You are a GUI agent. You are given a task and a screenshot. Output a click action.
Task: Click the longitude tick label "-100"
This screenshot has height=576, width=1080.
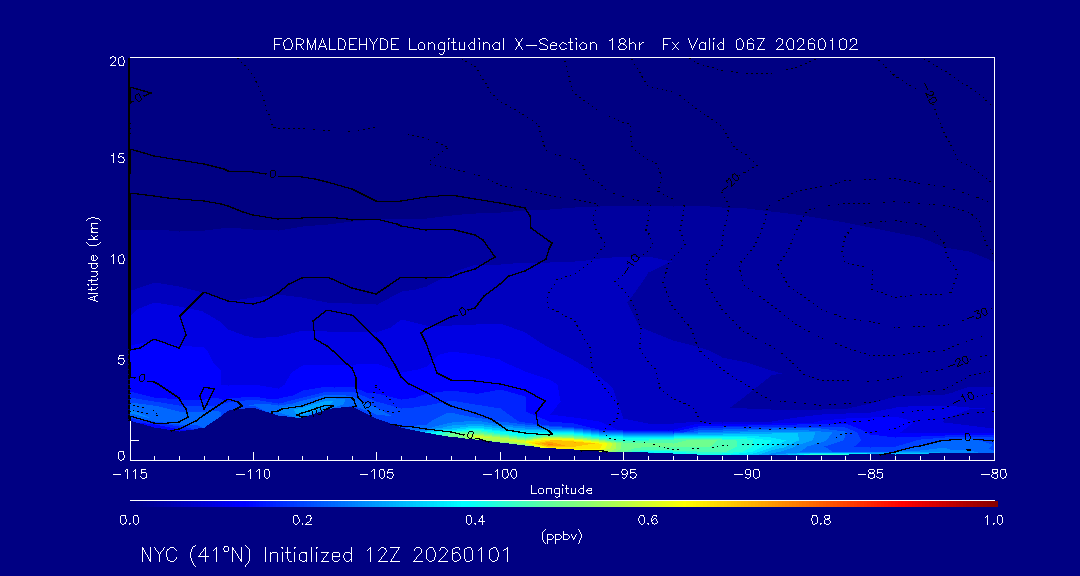[500, 475]
